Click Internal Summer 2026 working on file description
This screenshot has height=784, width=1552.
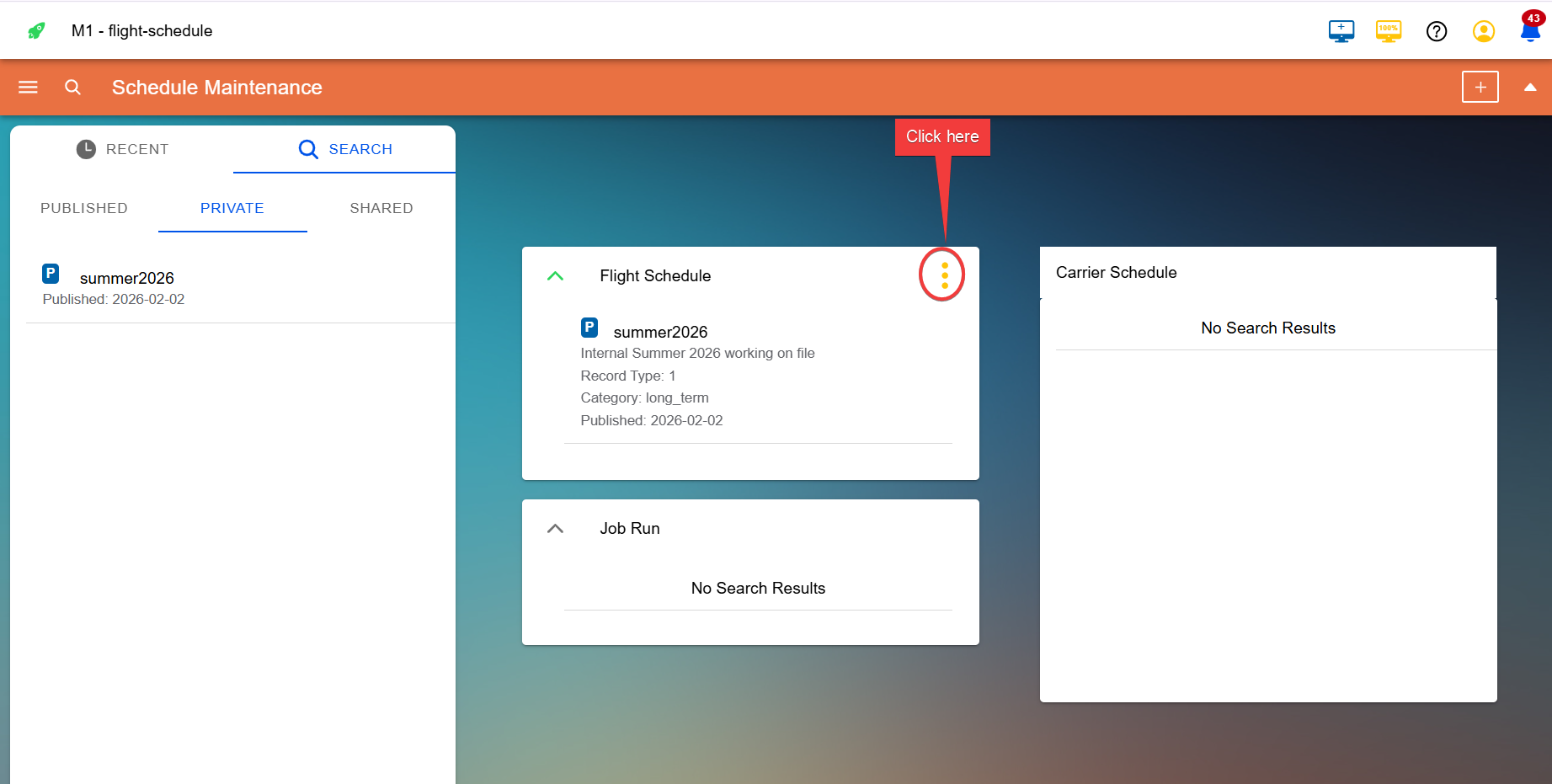[697, 354]
